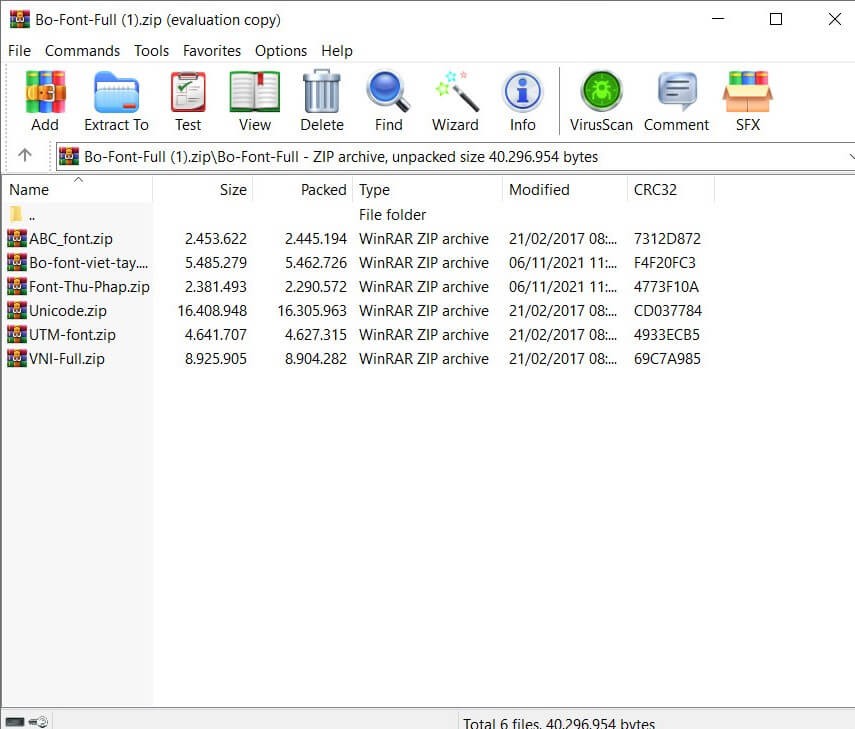This screenshot has height=729, width=855.
Task: Click the View book icon
Action: click(255, 101)
